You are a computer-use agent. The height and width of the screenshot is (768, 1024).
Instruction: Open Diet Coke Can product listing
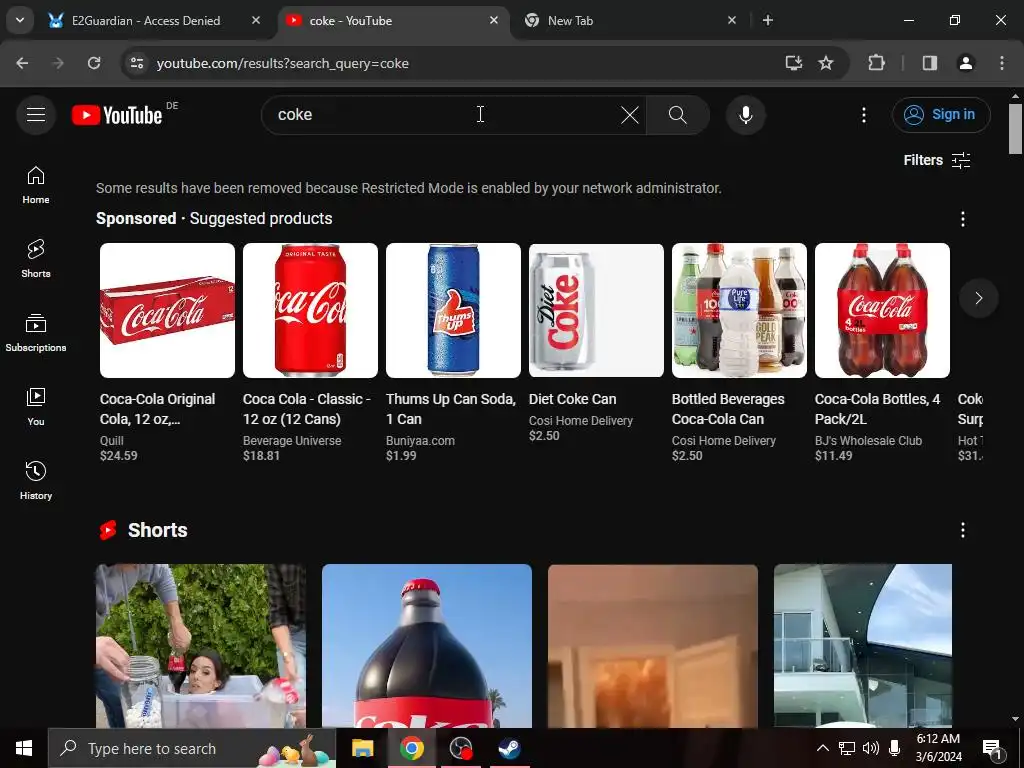tap(596, 343)
